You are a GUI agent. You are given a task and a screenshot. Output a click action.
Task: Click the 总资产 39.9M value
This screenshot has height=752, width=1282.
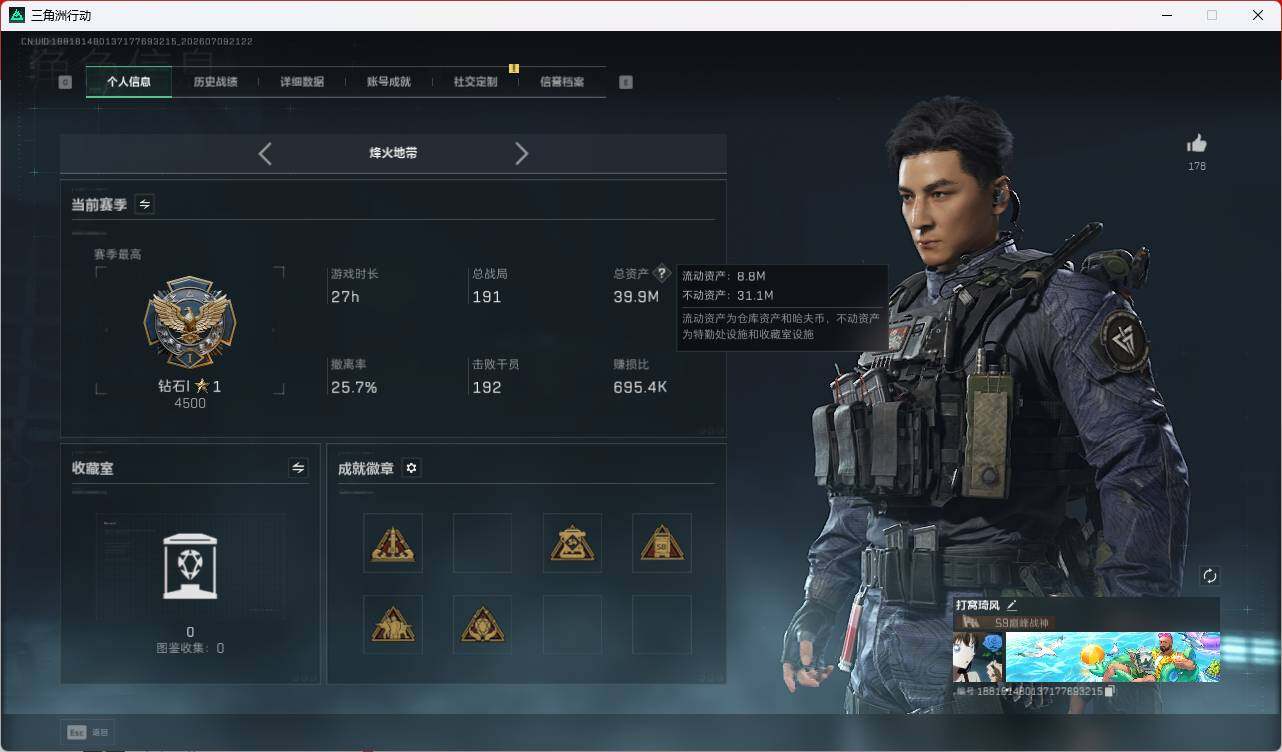pyautogui.click(x=636, y=297)
